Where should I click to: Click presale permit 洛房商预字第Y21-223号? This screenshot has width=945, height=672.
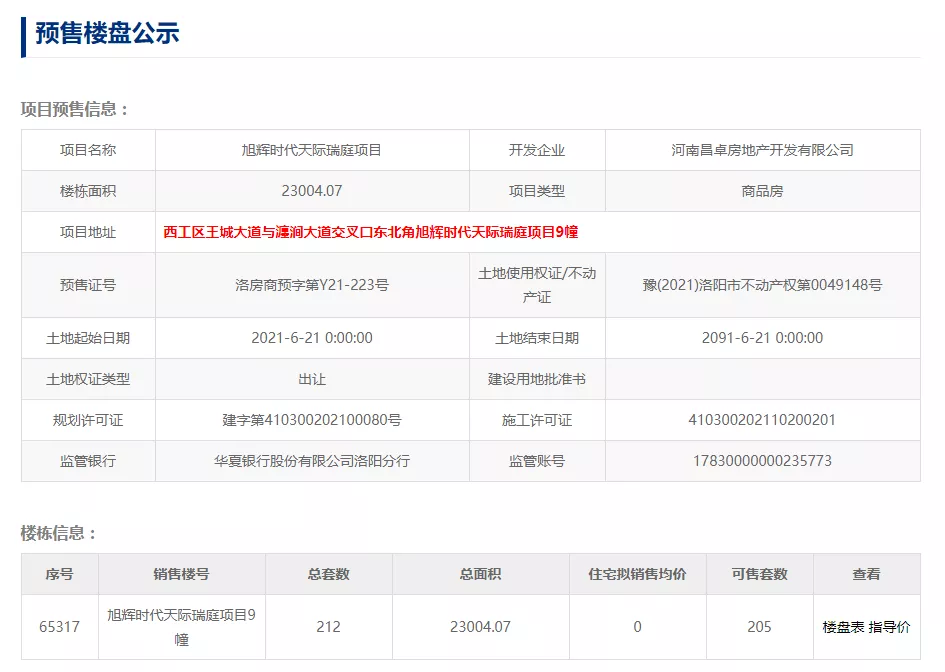click(x=312, y=285)
